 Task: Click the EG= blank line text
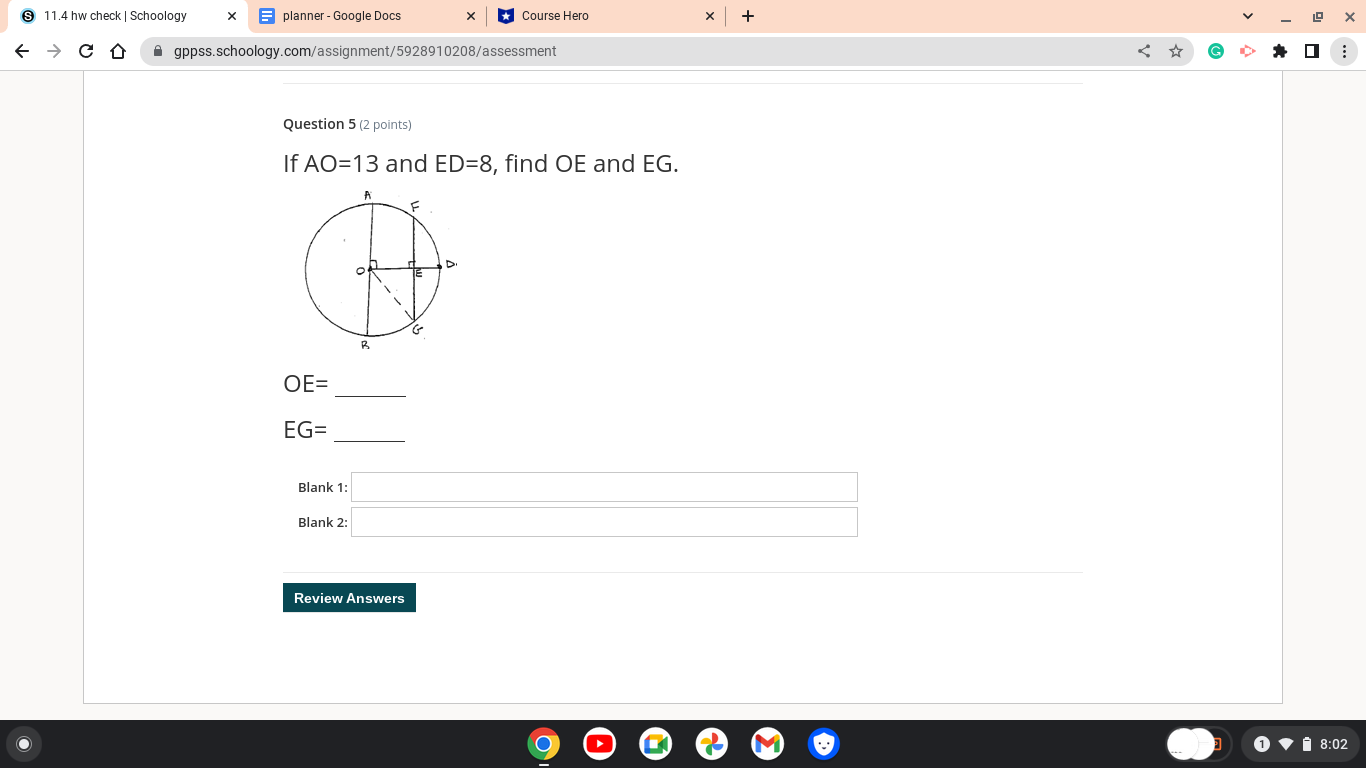tap(344, 430)
